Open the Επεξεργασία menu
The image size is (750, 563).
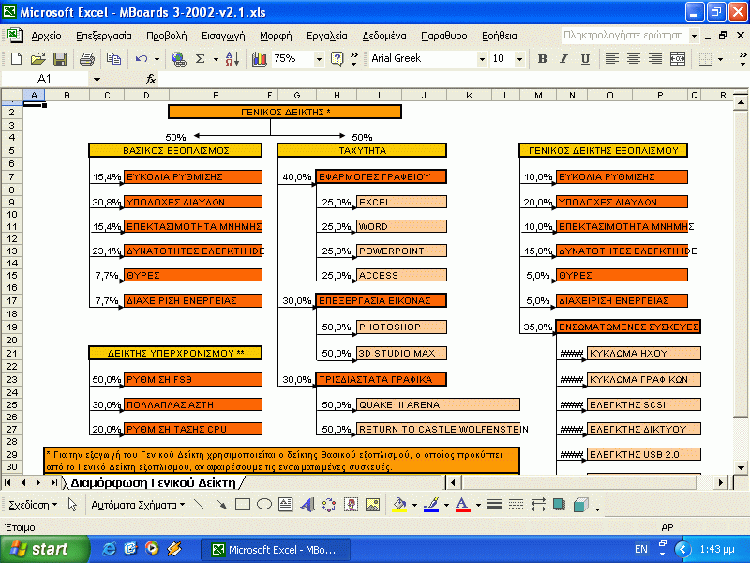103,36
